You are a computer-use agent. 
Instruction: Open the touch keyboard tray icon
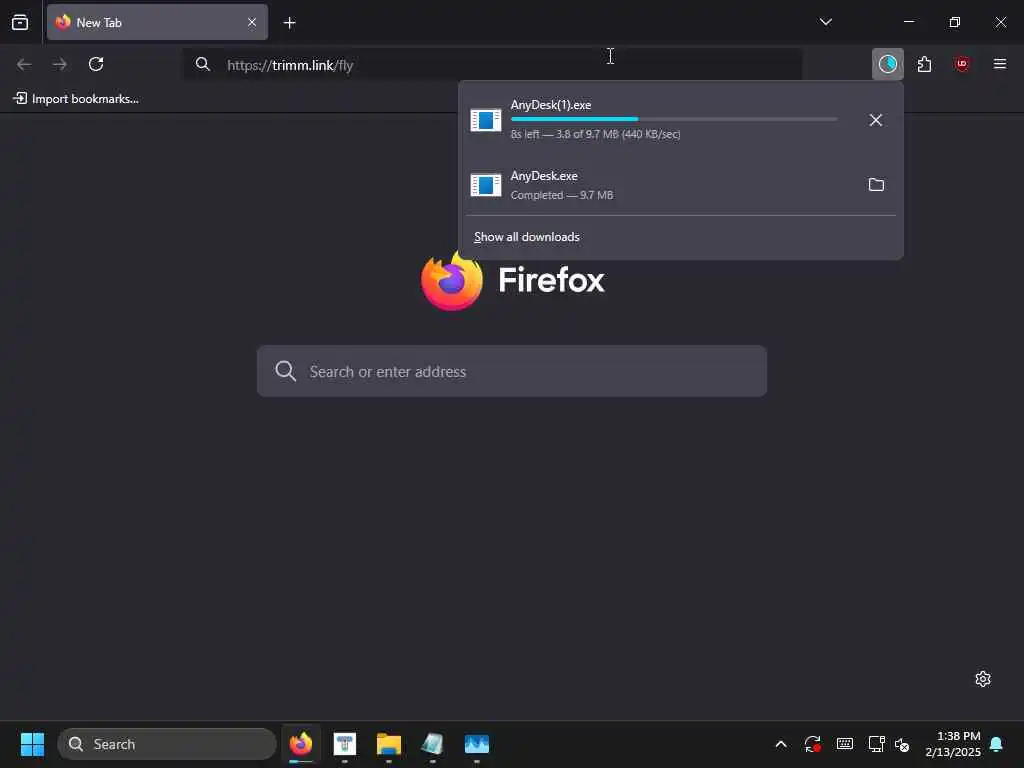pos(844,744)
